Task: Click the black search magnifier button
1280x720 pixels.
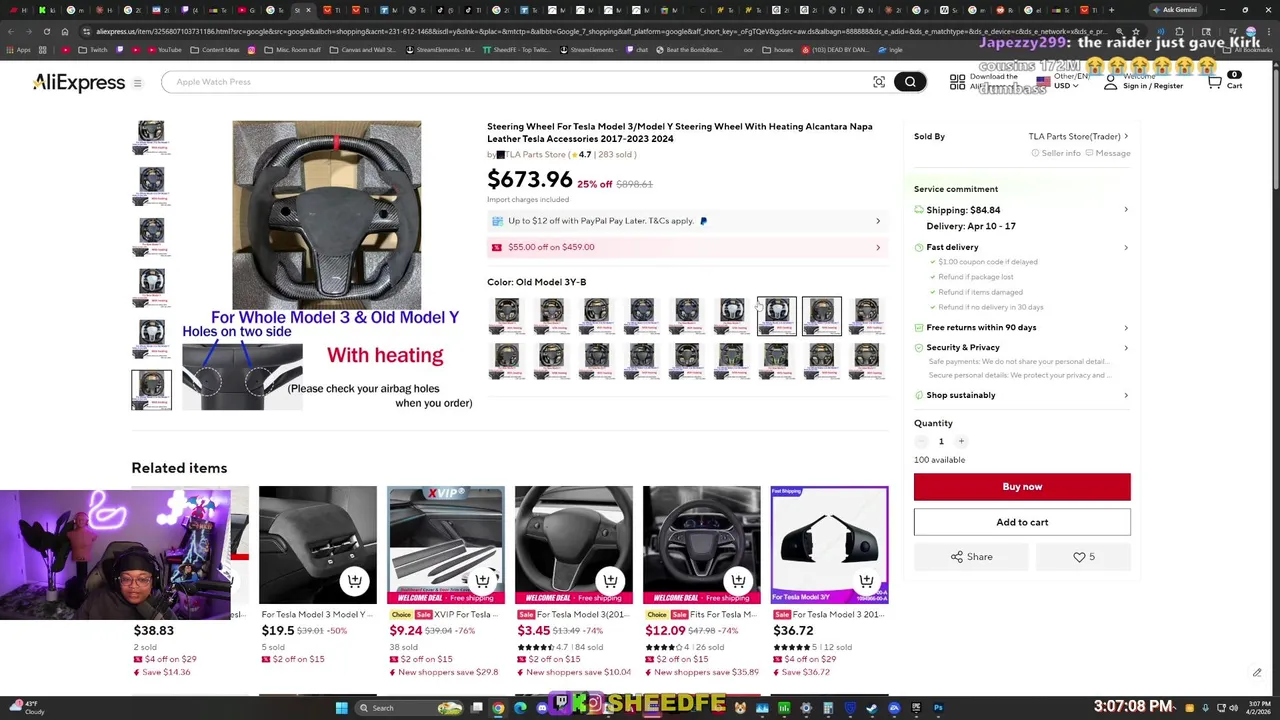Action: click(x=910, y=82)
